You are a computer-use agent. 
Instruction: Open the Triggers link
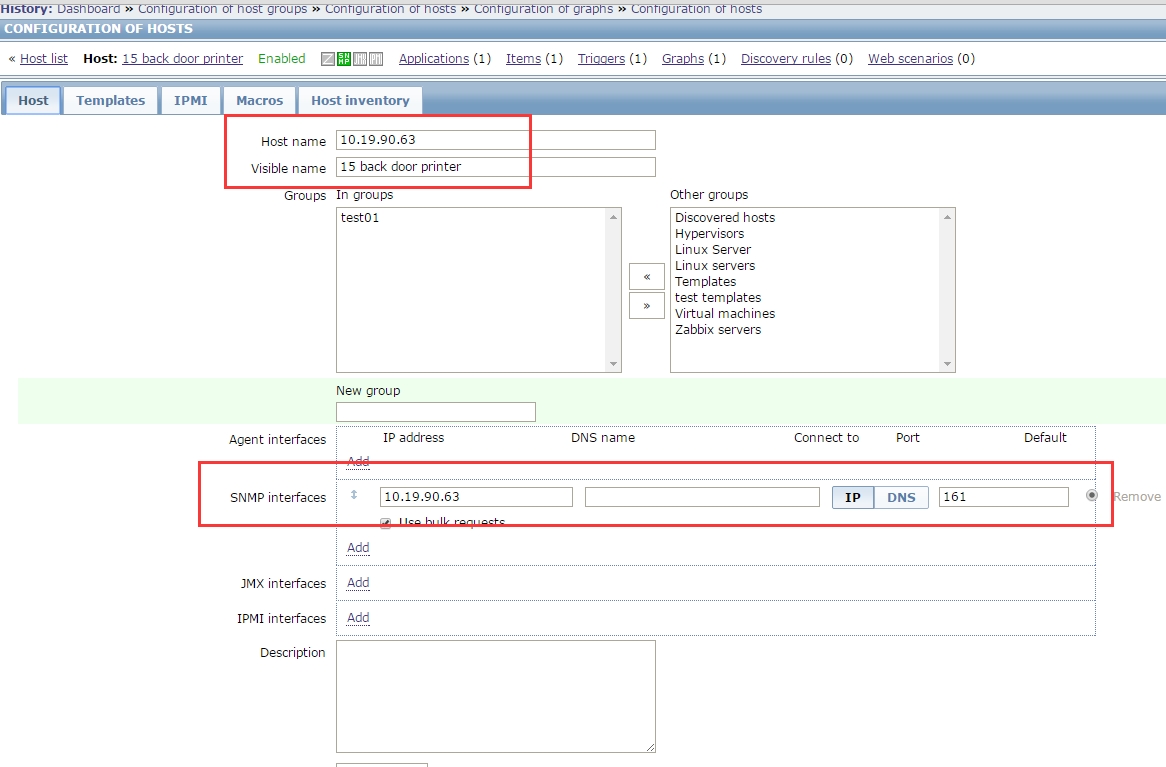(601, 59)
